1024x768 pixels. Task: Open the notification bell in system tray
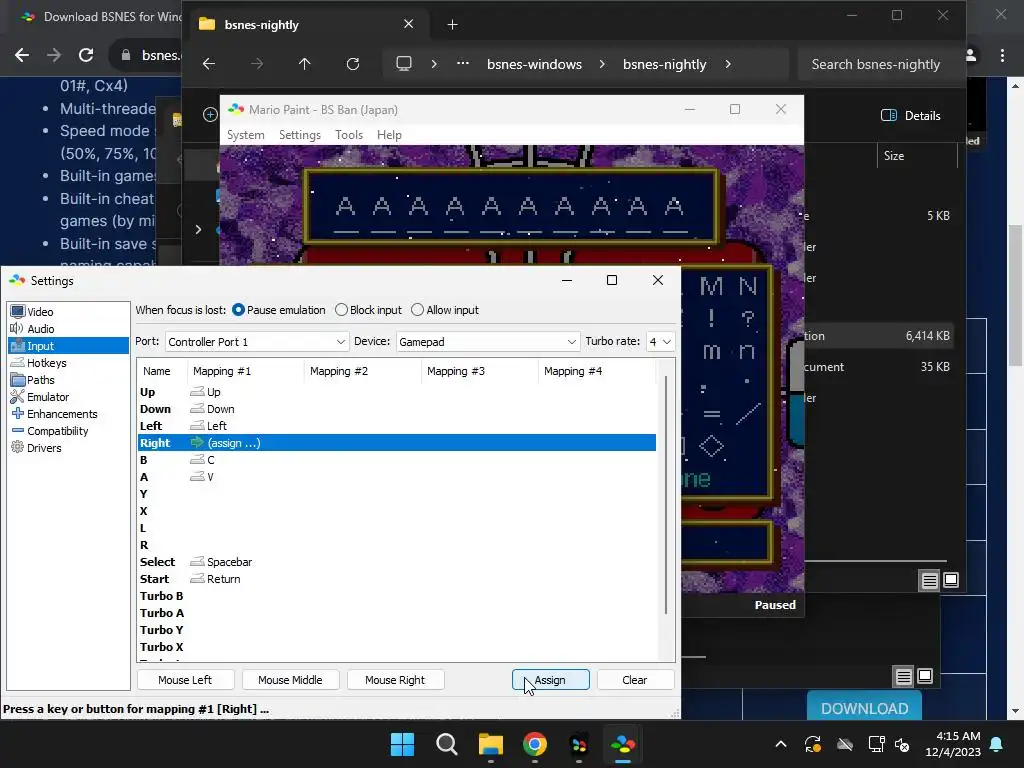click(x=997, y=744)
